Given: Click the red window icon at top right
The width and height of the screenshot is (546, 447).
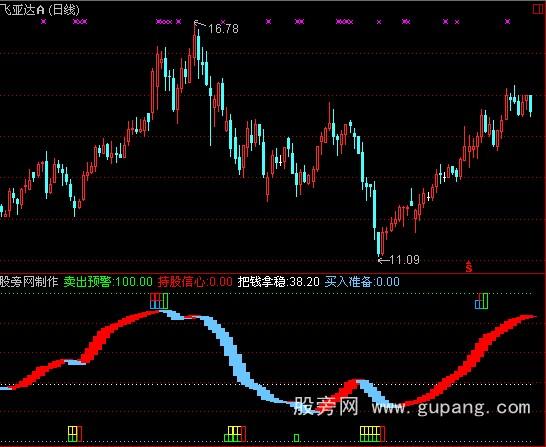Looking at the screenshot, I should 538,9.
